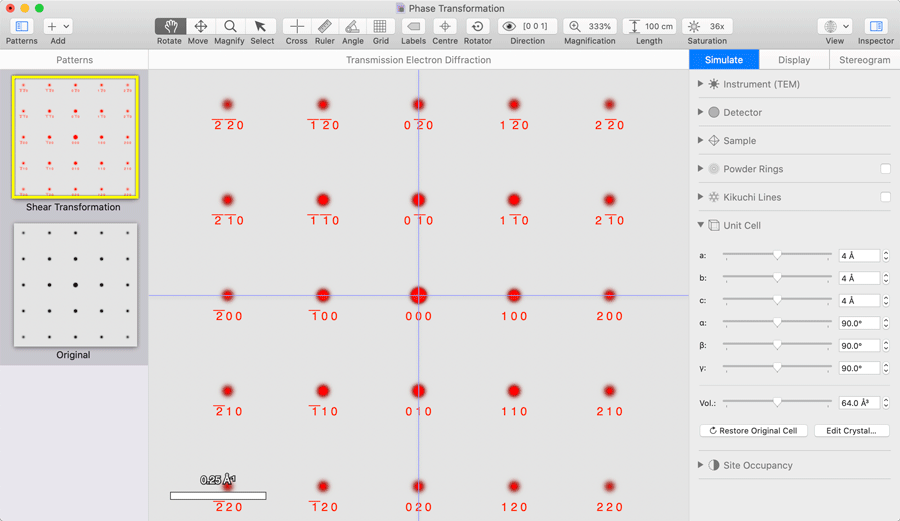
Task: Open the Rotator tool
Action: click(477, 26)
